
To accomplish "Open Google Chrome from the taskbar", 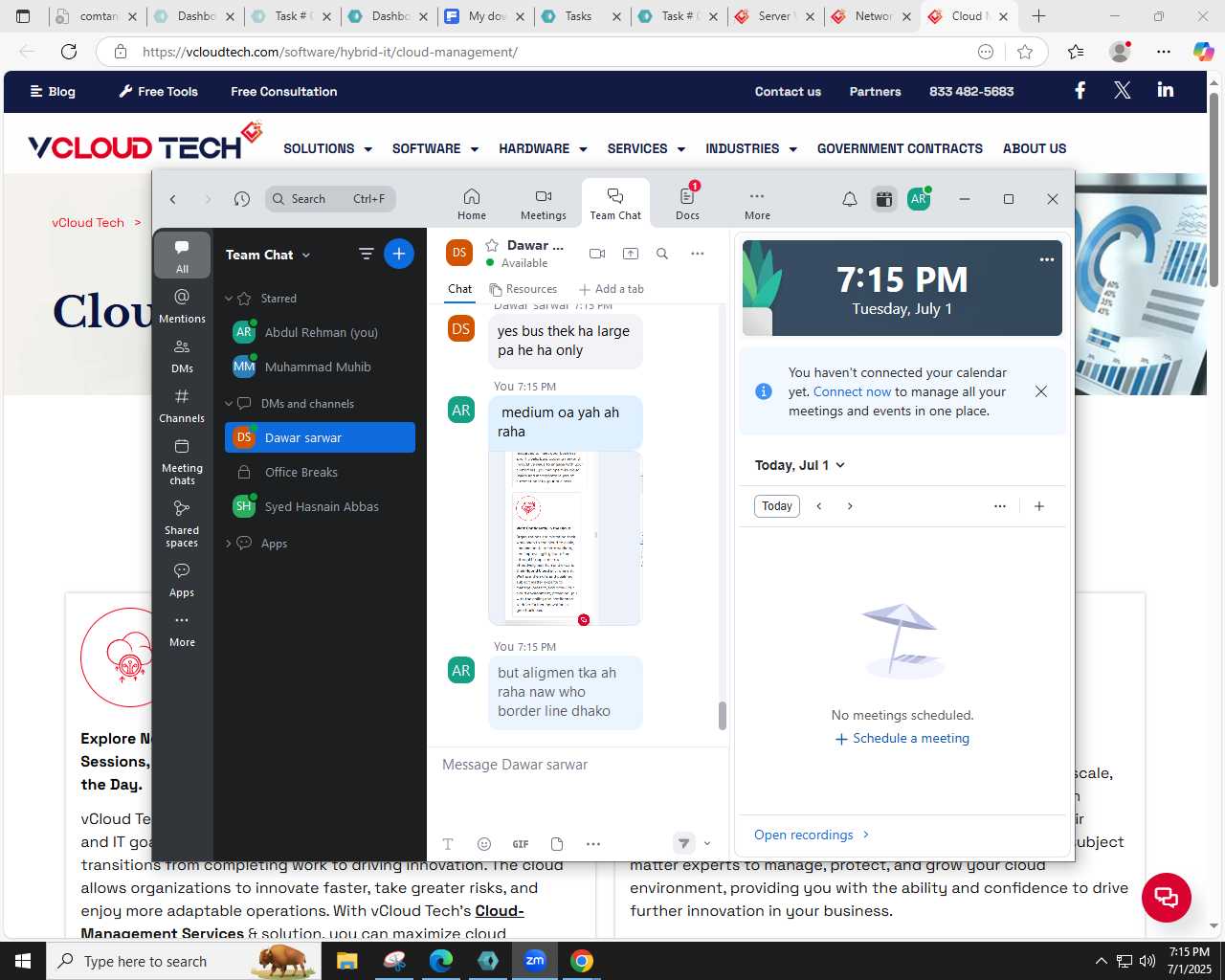I will [x=581, y=961].
